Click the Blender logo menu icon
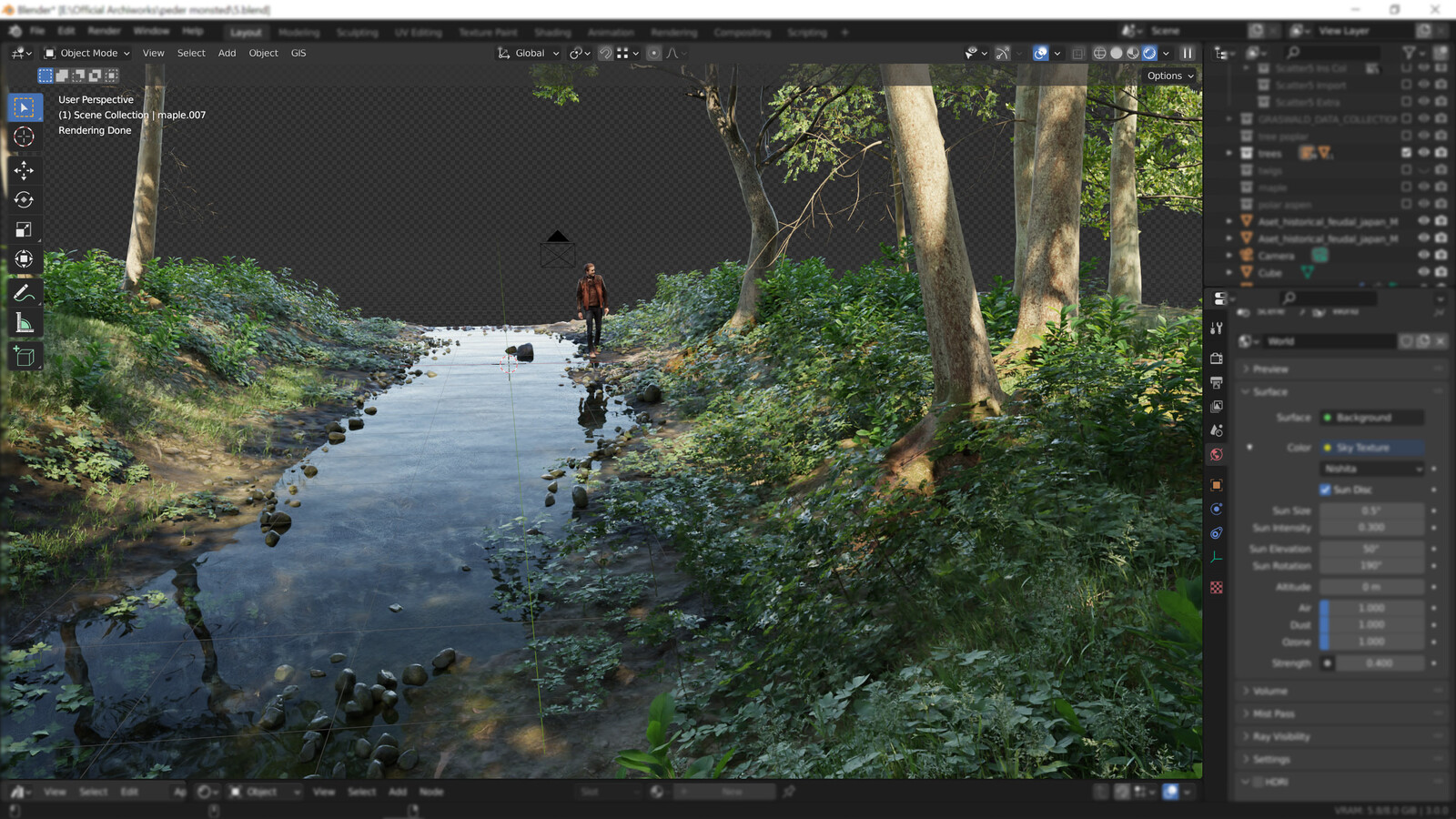Image resolution: width=1456 pixels, height=819 pixels. click(x=15, y=31)
